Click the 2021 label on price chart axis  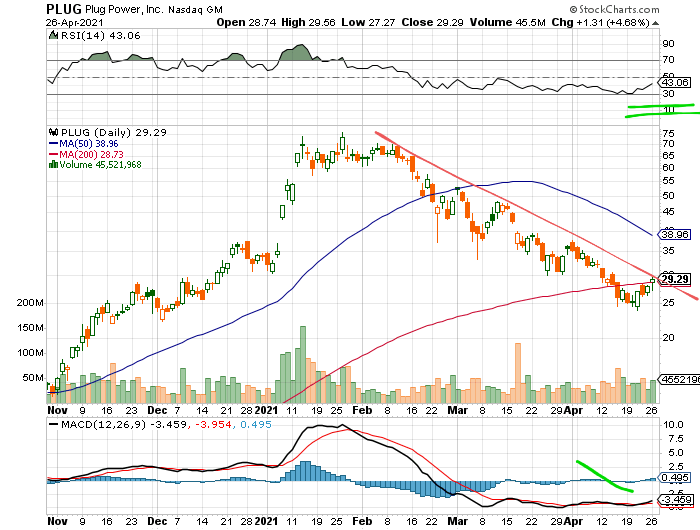pyautogui.click(x=266, y=410)
